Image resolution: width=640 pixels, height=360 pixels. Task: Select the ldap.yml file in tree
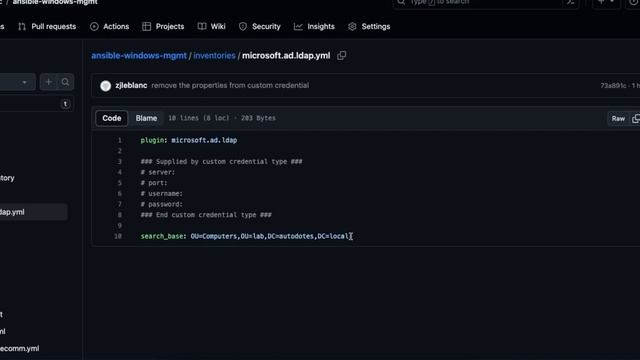[x=33, y=212]
